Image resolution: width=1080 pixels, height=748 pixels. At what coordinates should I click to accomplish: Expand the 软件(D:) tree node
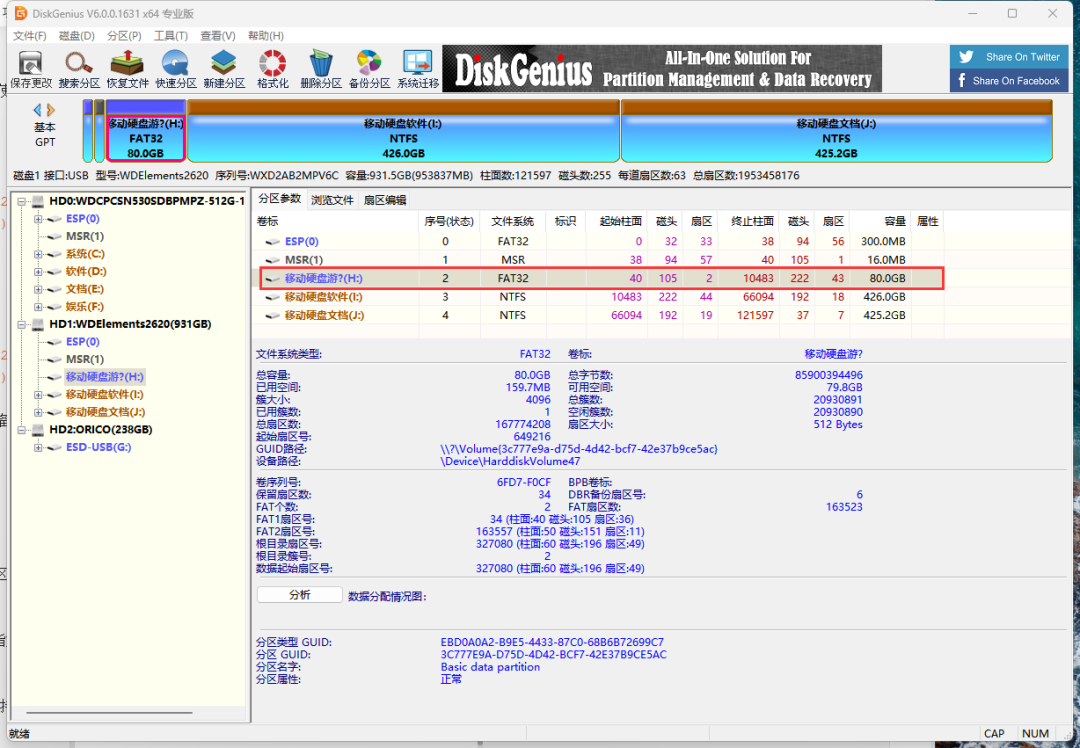point(39,271)
